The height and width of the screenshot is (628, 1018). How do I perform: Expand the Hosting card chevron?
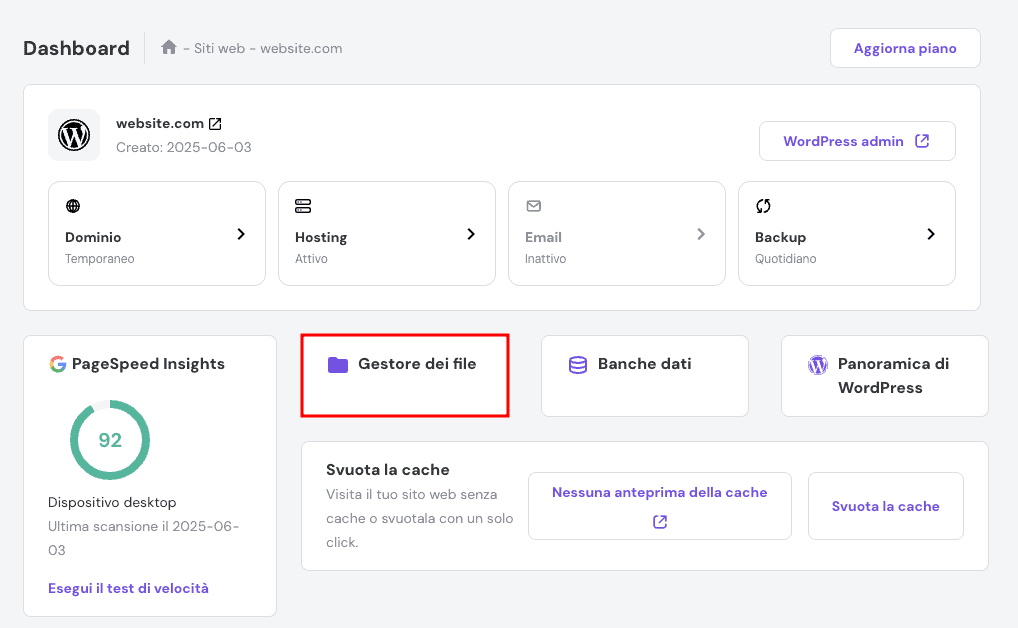point(471,233)
